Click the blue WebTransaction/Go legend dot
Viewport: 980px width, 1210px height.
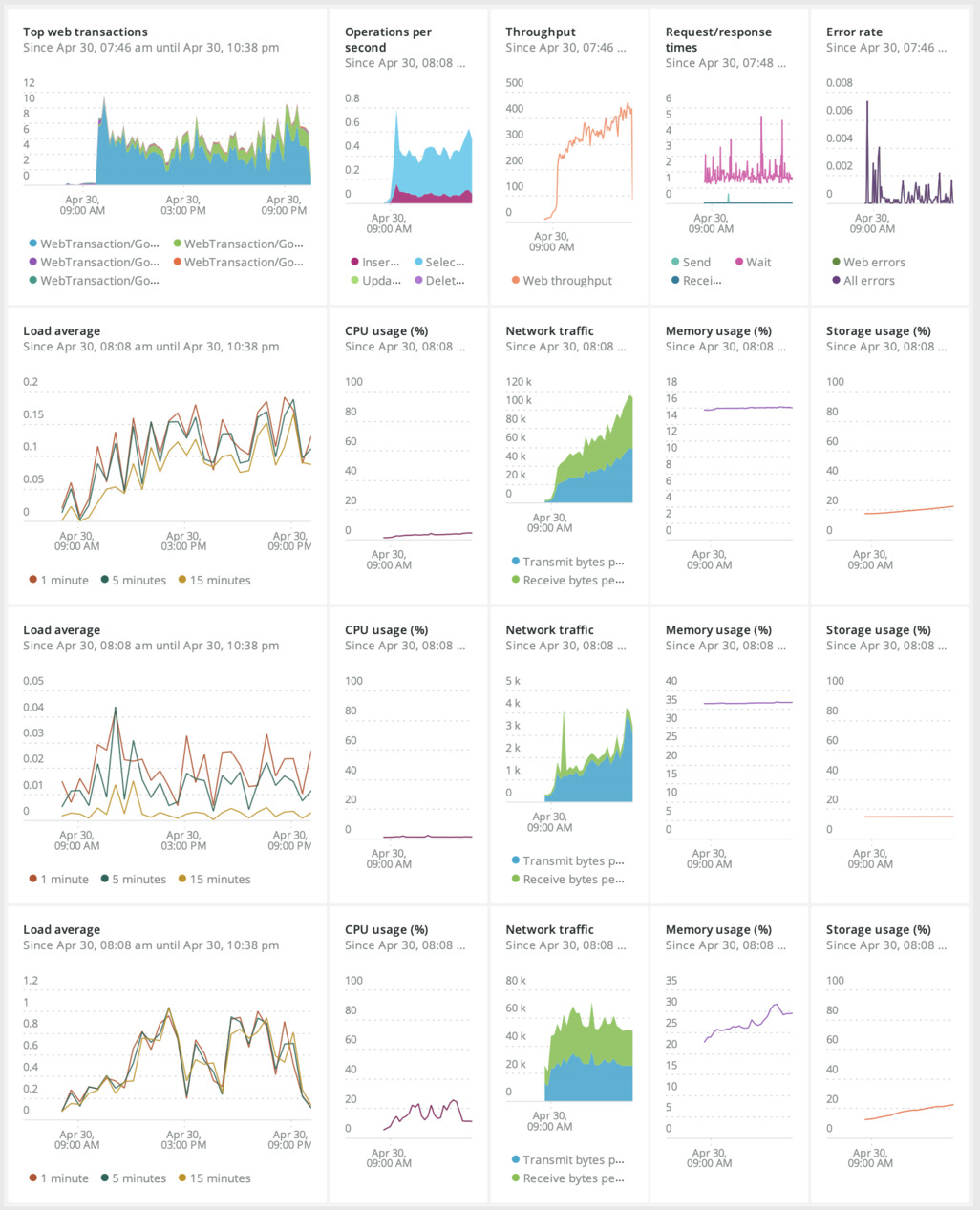(x=33, y=244)
